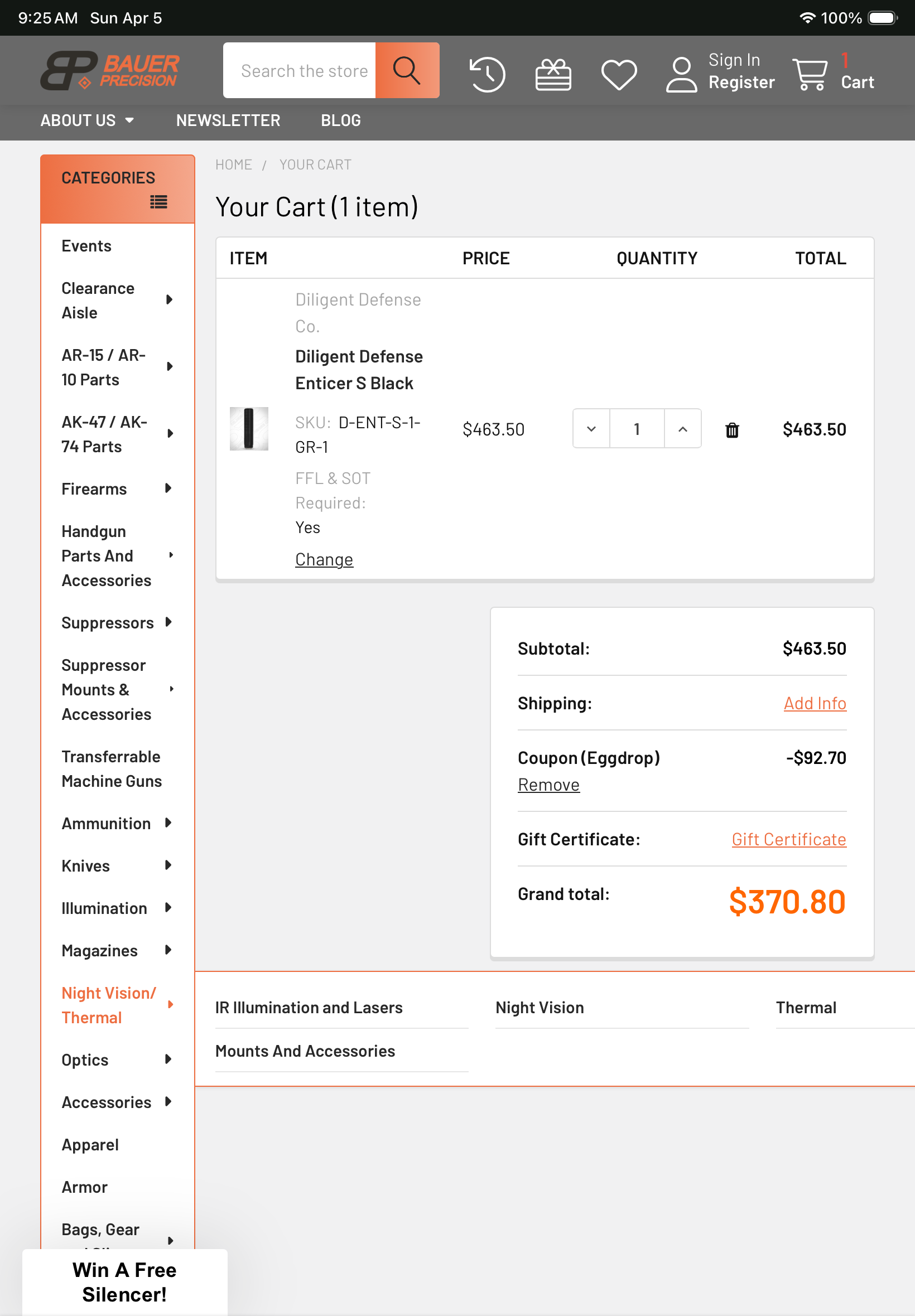Open recently viewed history icon
This screenshot has height=1316, width=915.
coord(487,74)
